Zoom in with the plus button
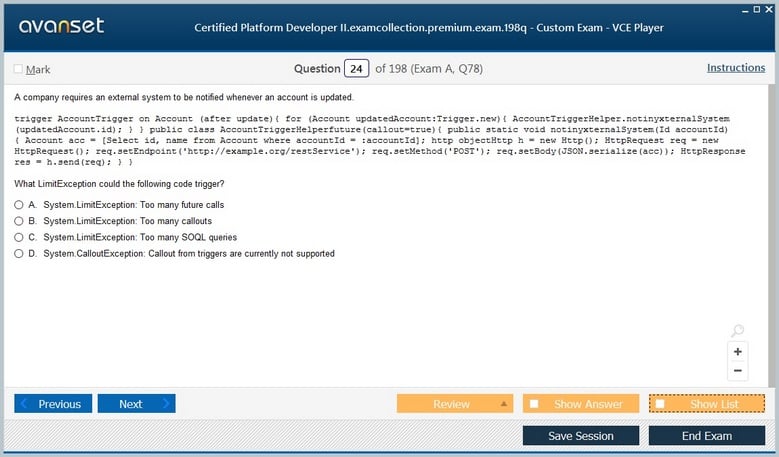This screenshot has width=779, height=457. [x=738, y=352]
